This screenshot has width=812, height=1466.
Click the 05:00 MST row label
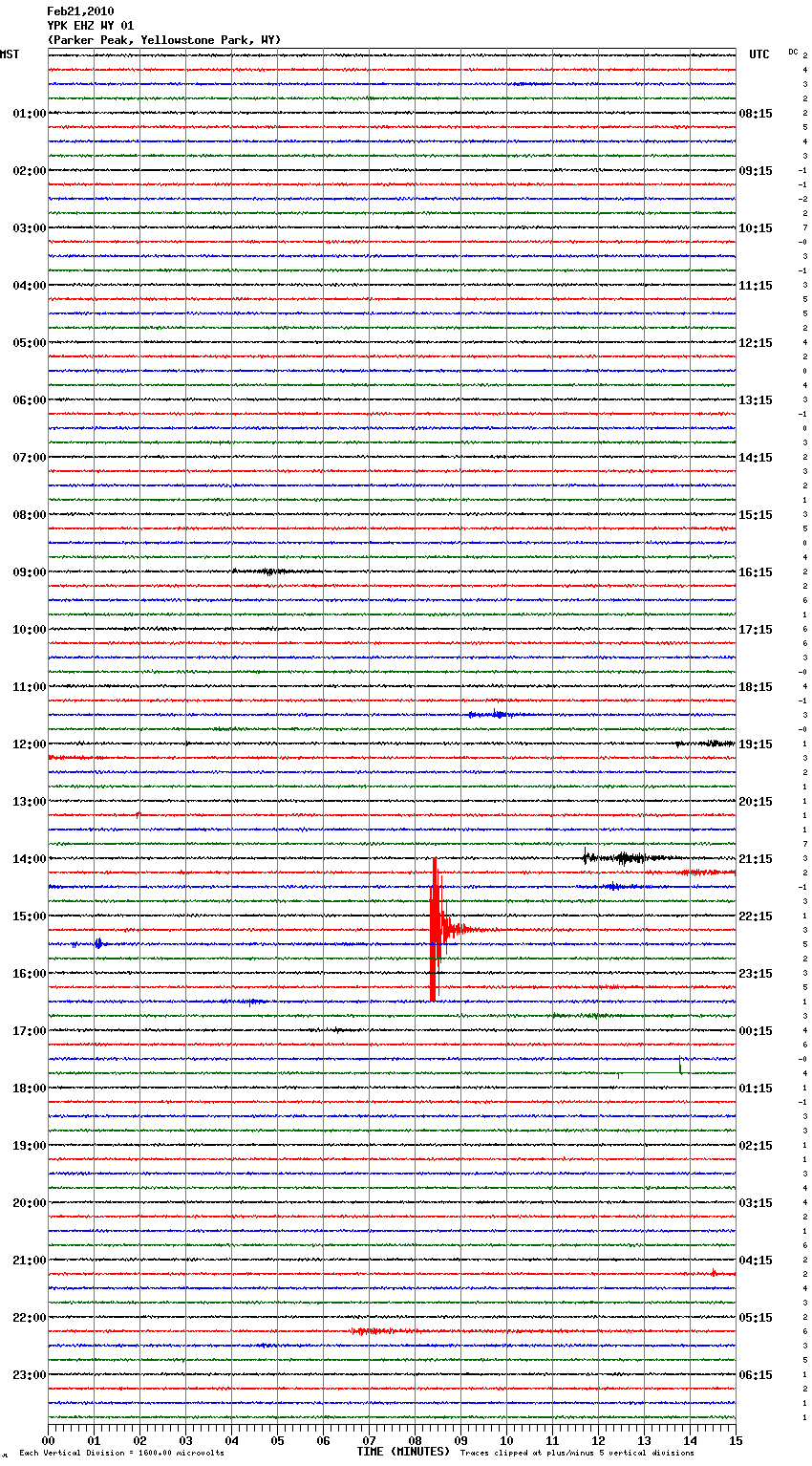[x=29, y=343]
